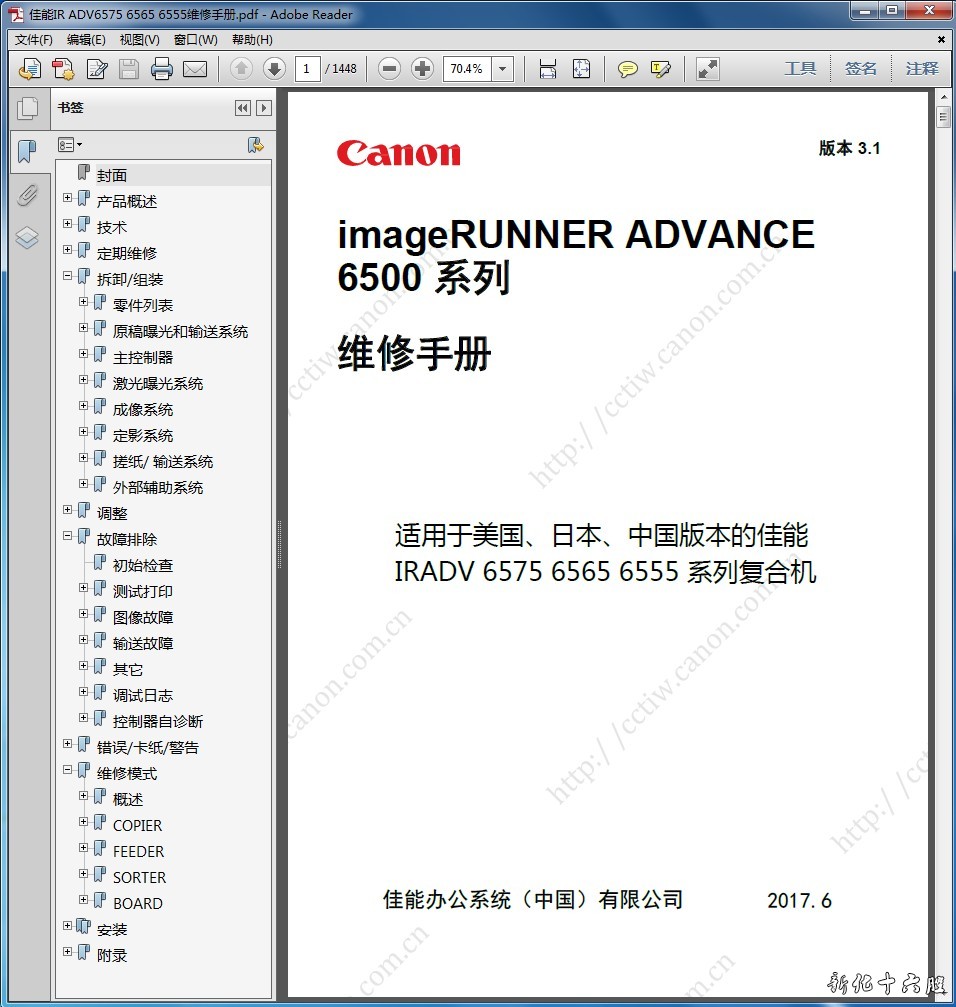Go to next page with down arrow

(x=274, y=69)
